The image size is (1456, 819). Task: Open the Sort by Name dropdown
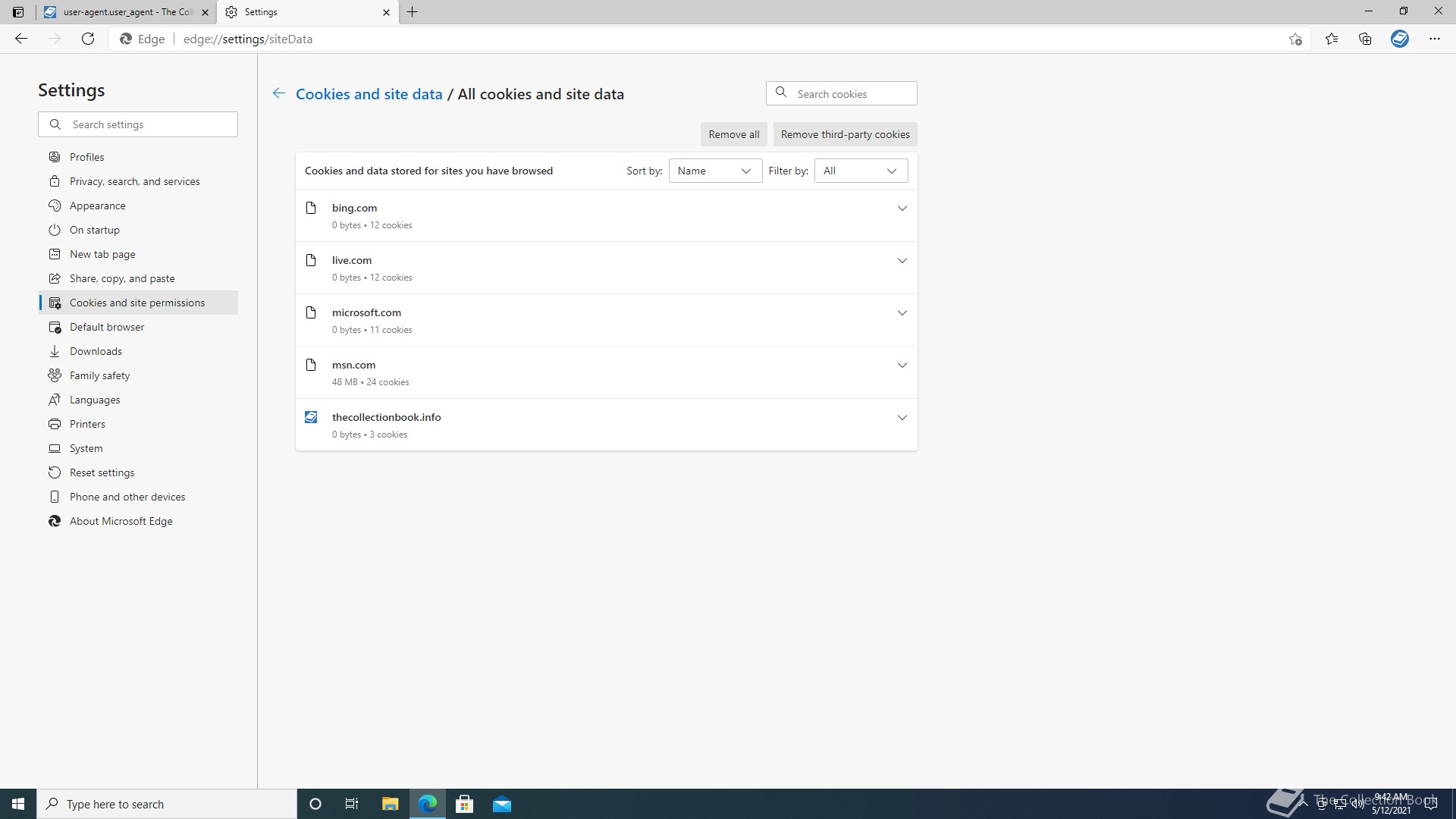point(715,171)
